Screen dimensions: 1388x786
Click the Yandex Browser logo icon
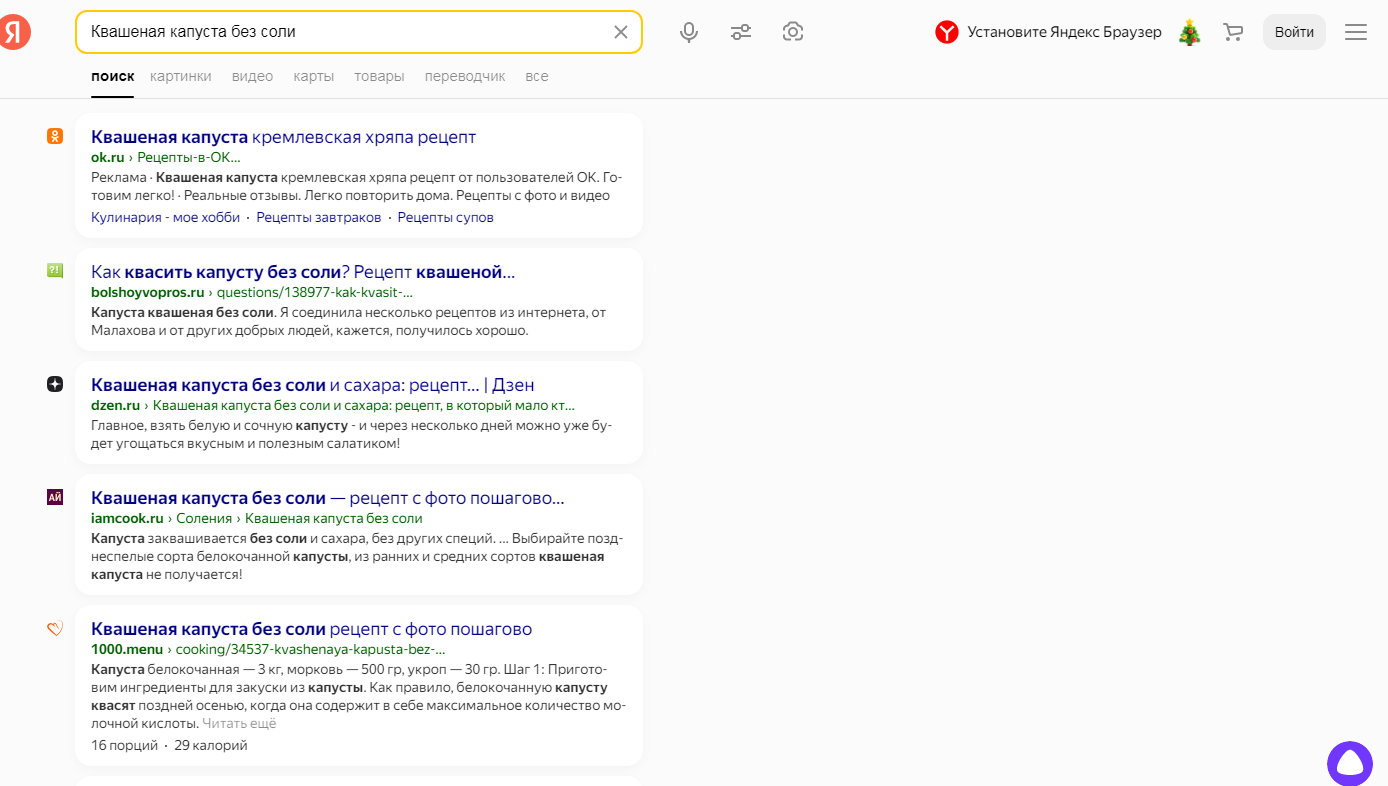[947, 32]
